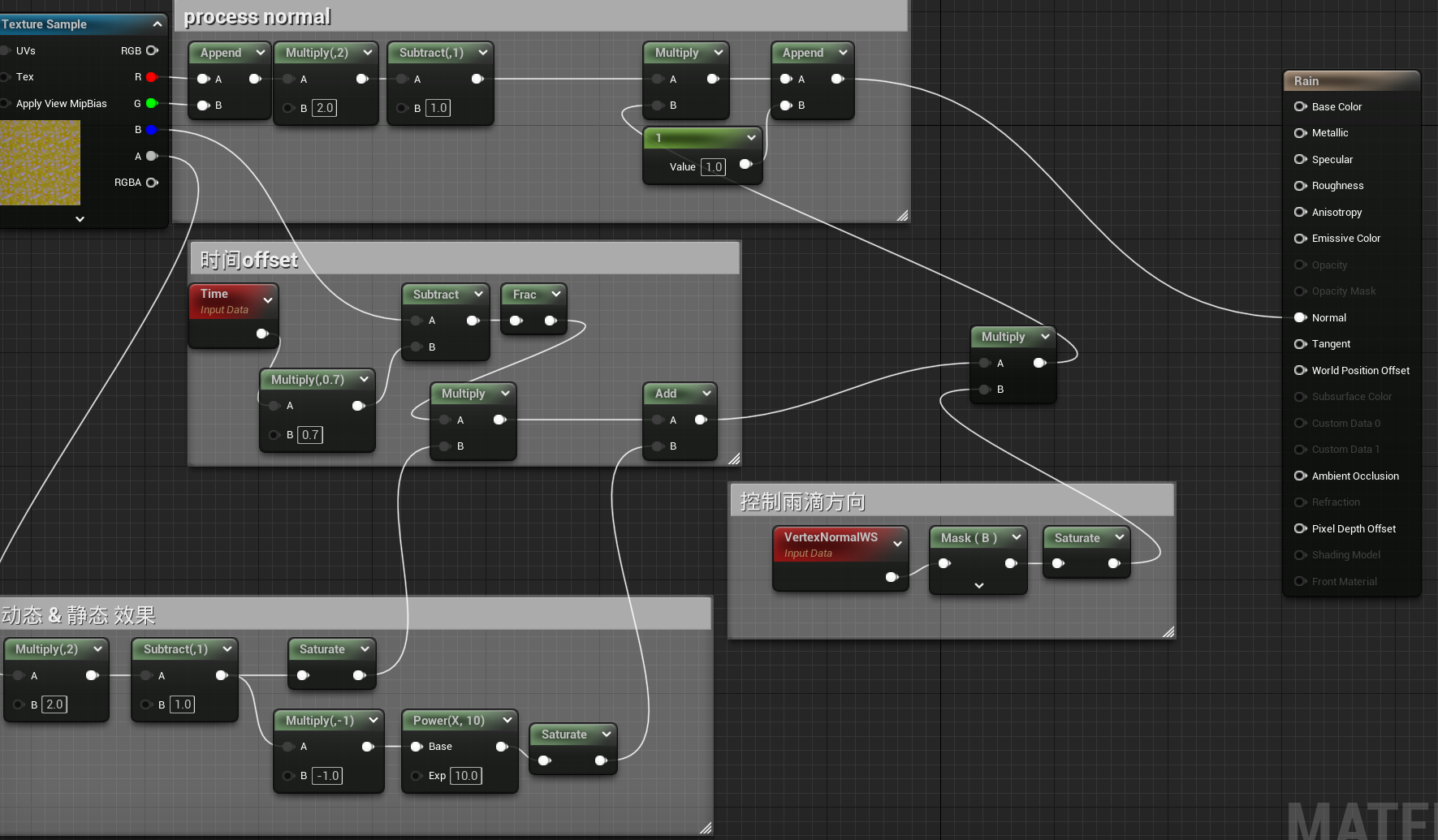Toggle the Multiply(,-1) node header chevron
The width and height of the screenshot is (1438, 840).
[374, 720]
